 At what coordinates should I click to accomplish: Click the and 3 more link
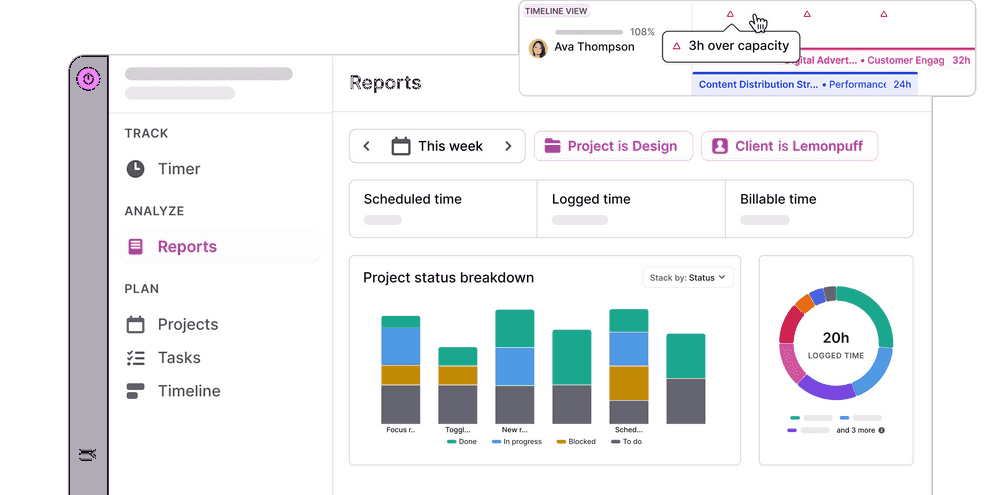(x=856, y=431)
